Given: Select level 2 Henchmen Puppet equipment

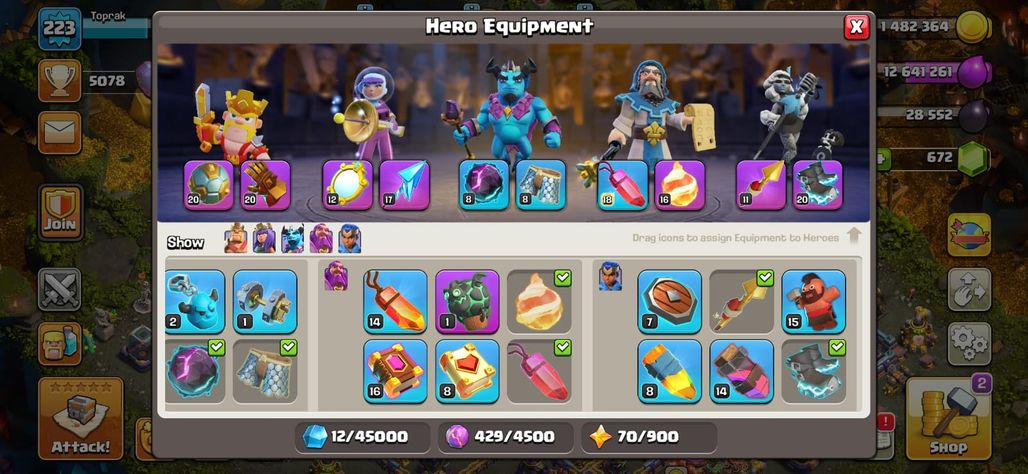Looking at the screenshot, I should click(194, 302).
